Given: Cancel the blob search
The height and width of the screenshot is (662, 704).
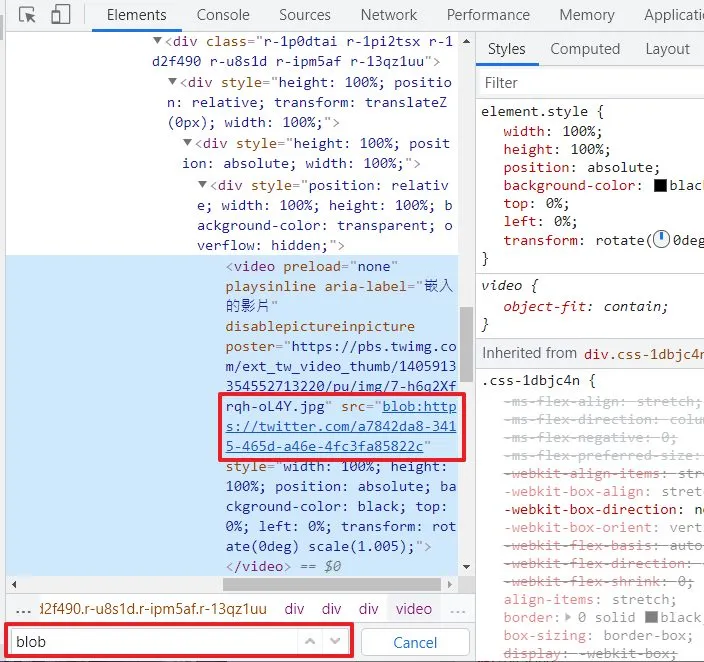Looking at the screenshot, I should (415, 642).
